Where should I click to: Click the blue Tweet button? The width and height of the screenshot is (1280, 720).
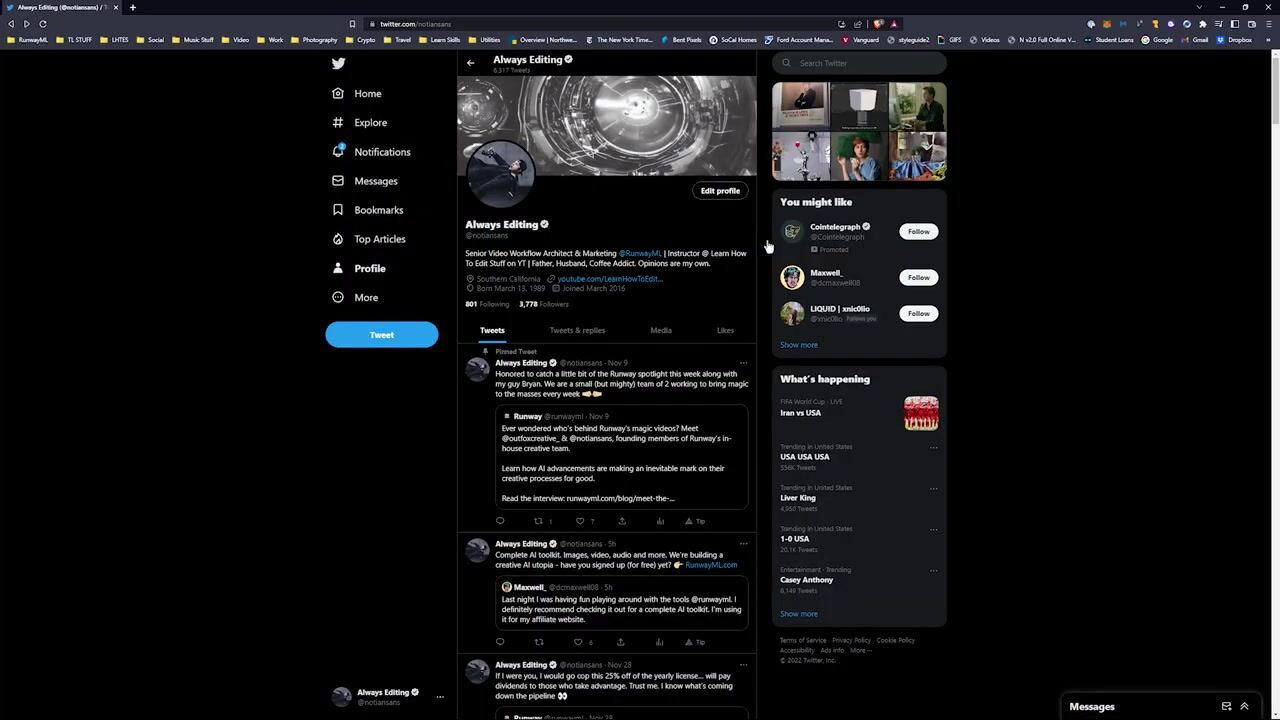pyautogui.click(x=381, y=335)
